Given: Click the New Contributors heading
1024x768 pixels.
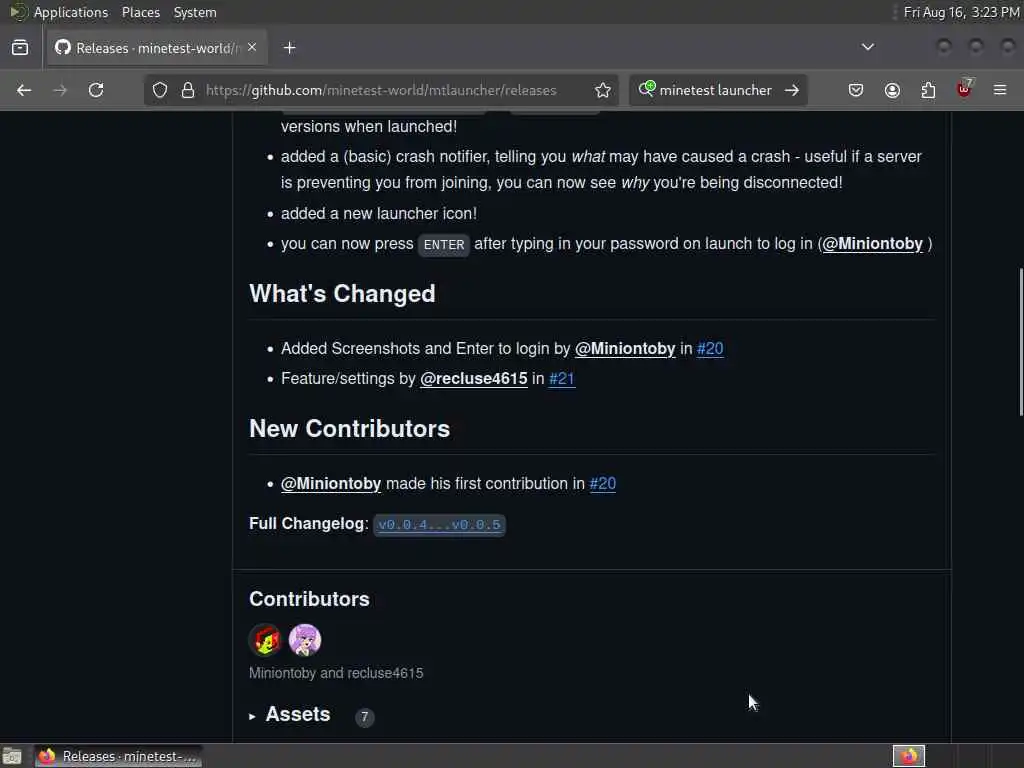Looking at the screenshot, I should pos(349,429).
